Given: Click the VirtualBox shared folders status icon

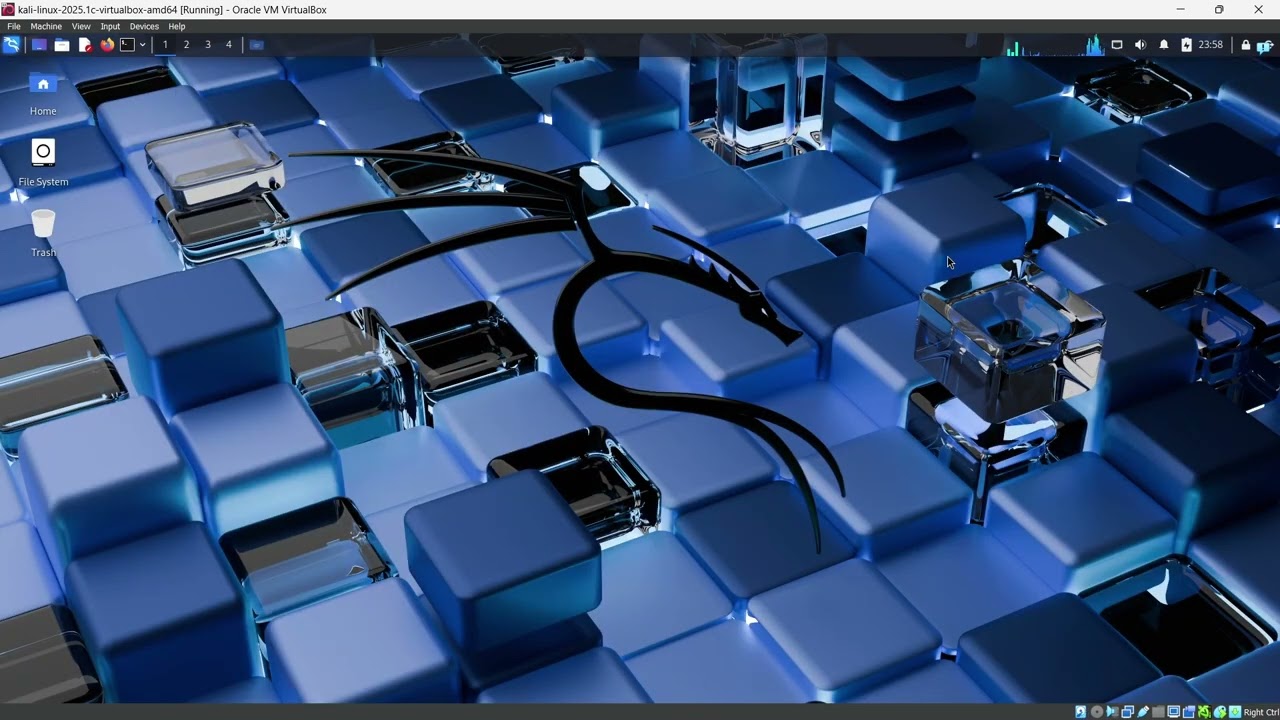Looking at the screenshot, I should pos(1158,712).
